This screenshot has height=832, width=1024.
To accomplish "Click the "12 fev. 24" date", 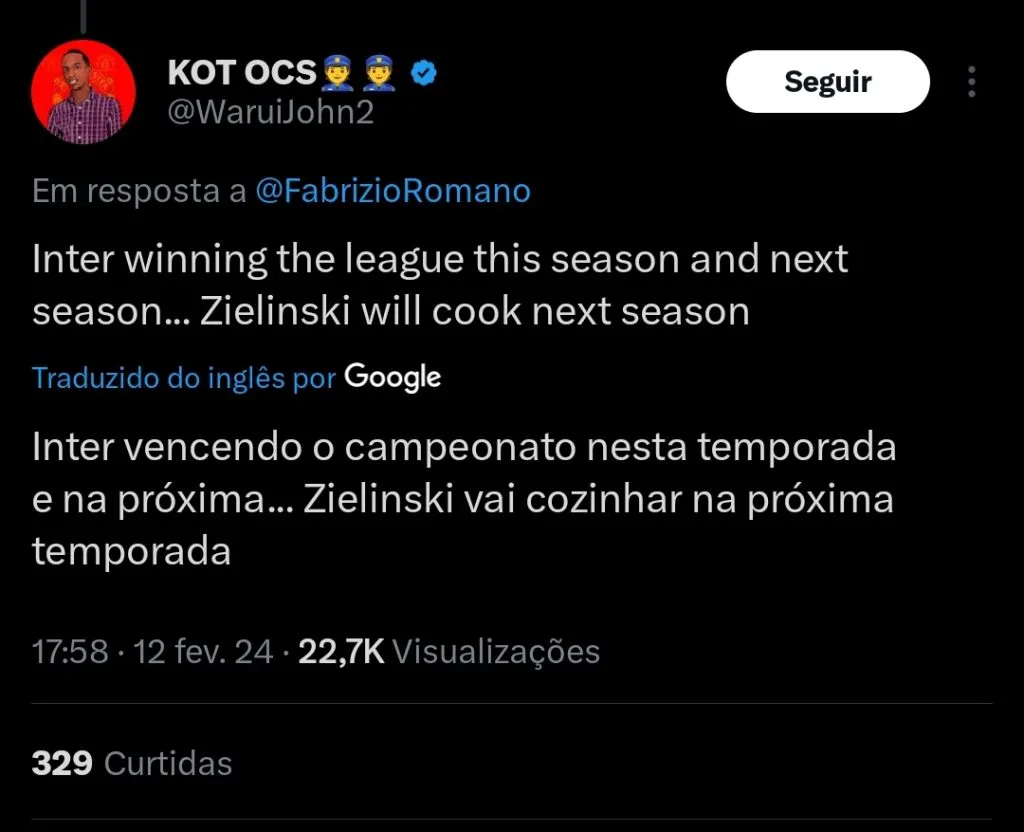I will [203, 652].
